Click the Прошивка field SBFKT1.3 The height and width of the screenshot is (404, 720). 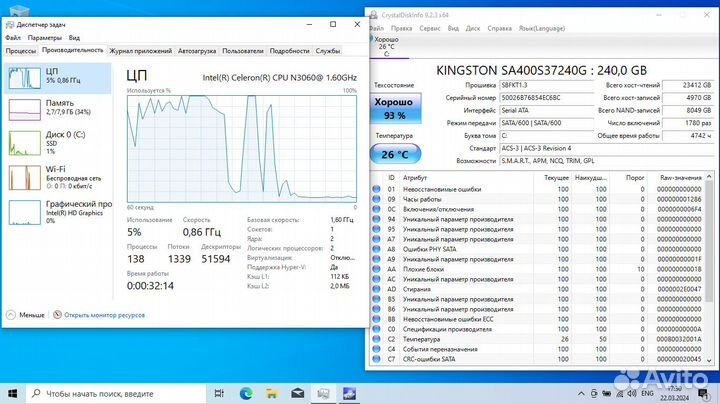546,85
